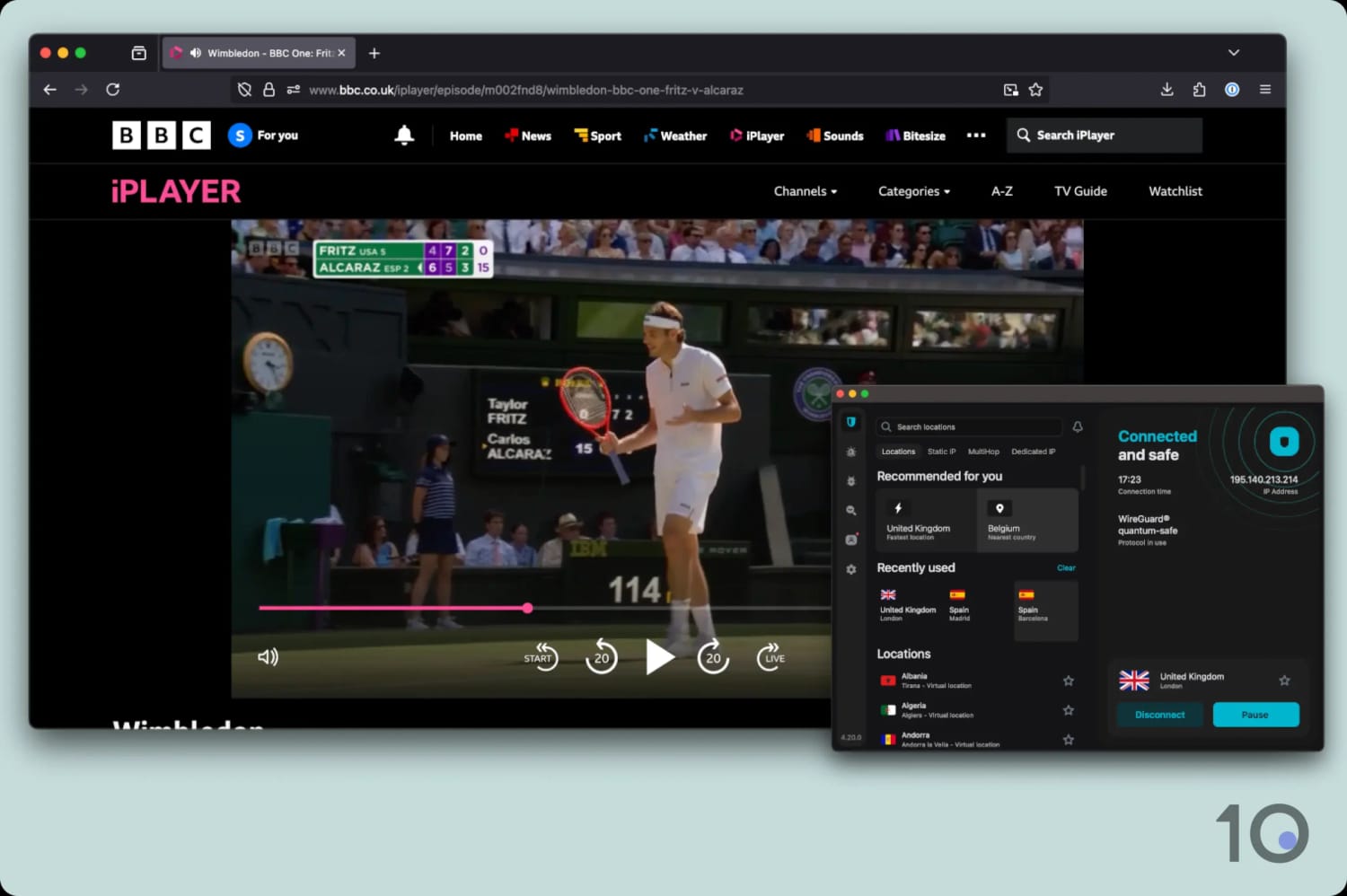This screenshot has height=896, width=1347.
Task: Open Alternative ID from the Surfshark sidebar
Action: [x=850, y=540]
